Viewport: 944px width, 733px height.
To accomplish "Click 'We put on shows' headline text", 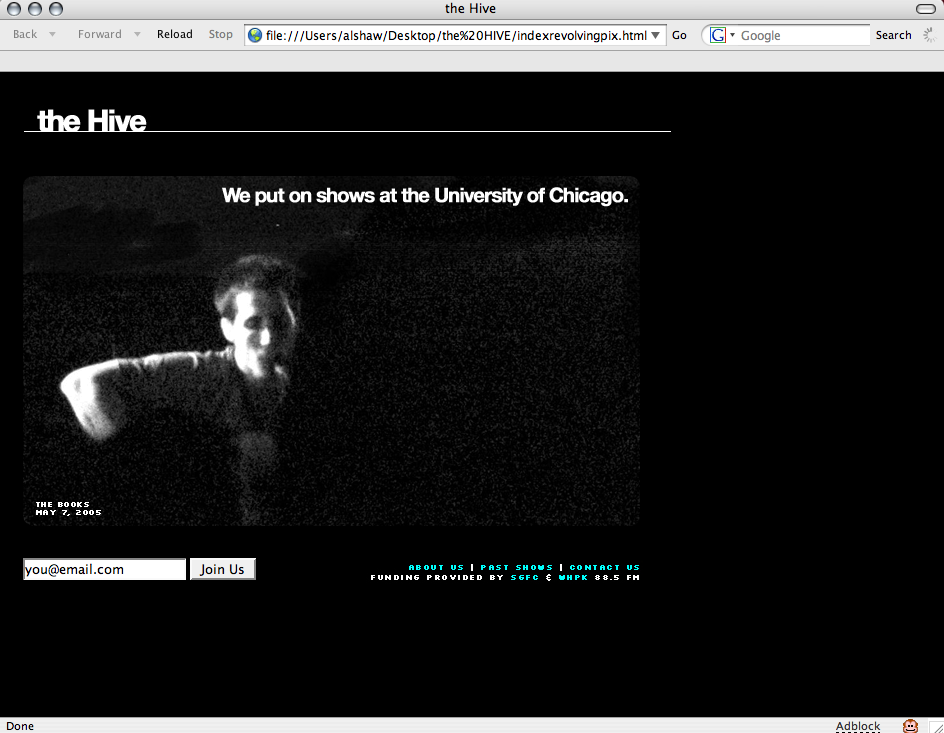I will click(x=425, y=196).
